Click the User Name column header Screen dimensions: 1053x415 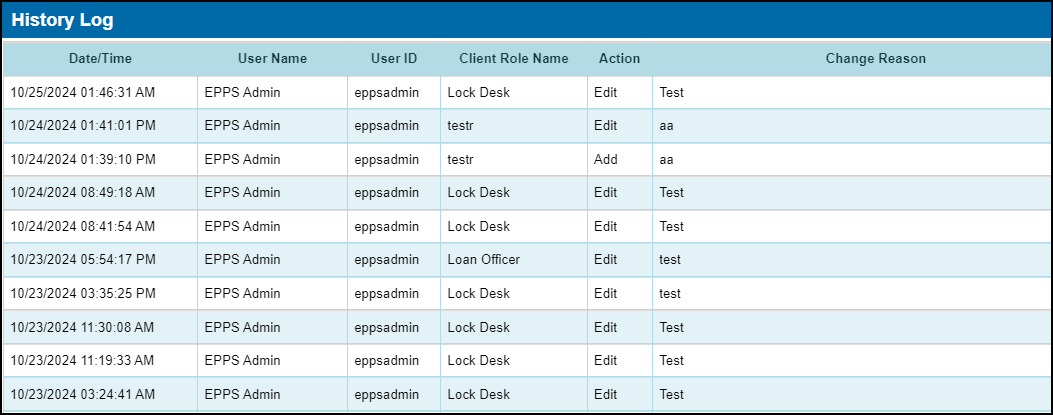click(272, 58)
